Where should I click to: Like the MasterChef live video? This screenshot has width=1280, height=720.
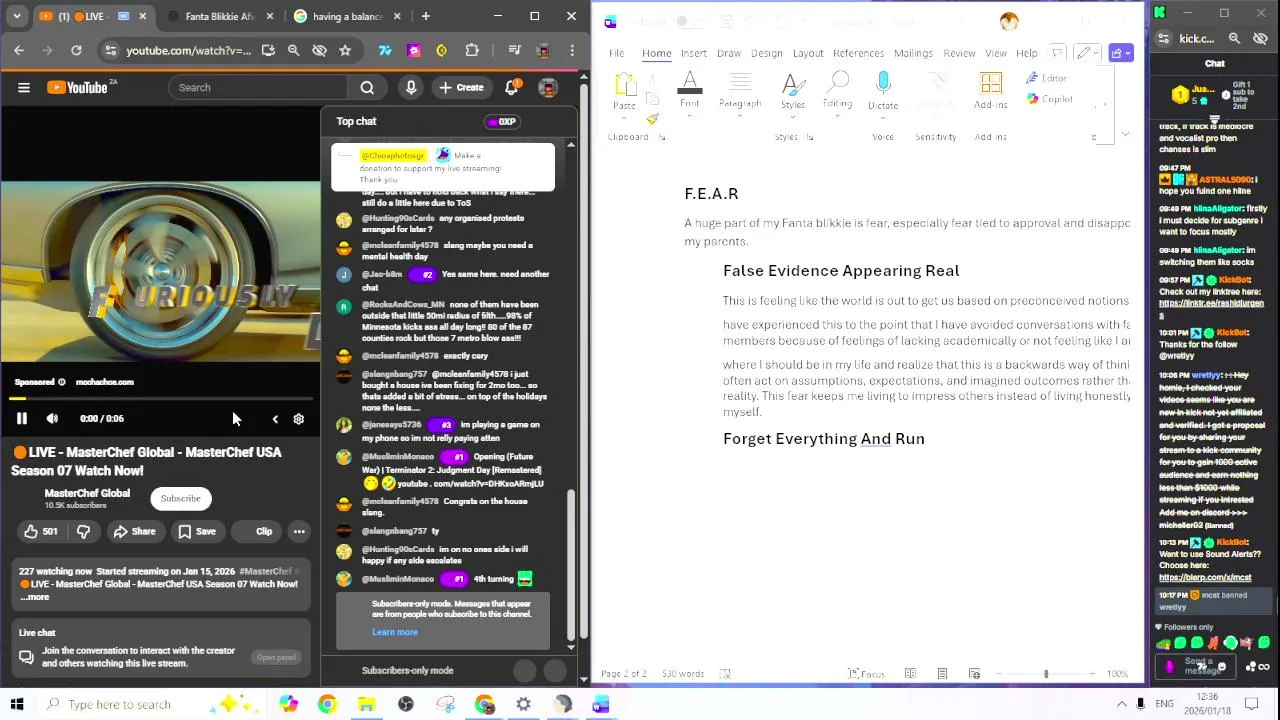pos(41,531)
